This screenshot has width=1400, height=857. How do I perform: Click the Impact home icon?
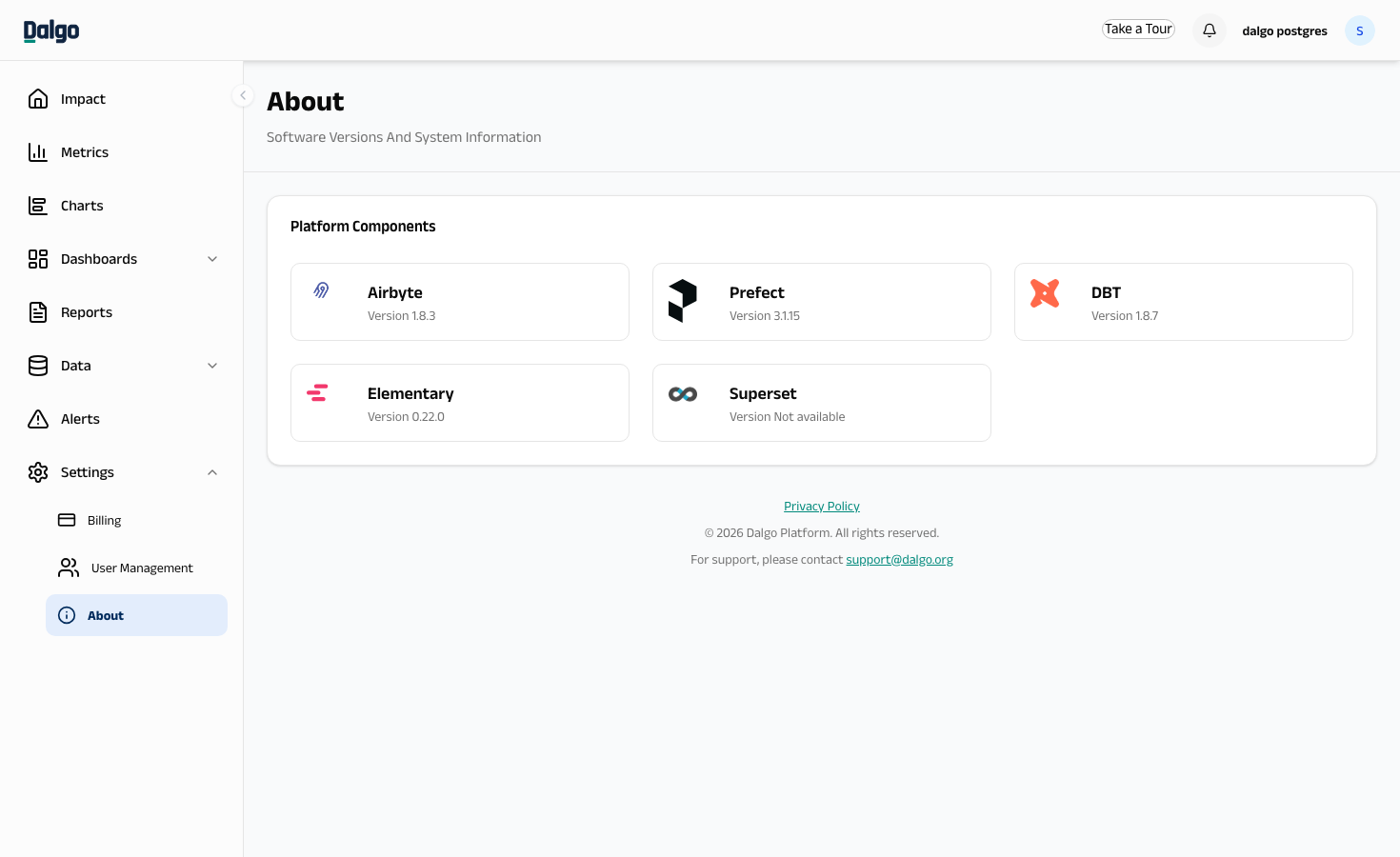(38, 99)
